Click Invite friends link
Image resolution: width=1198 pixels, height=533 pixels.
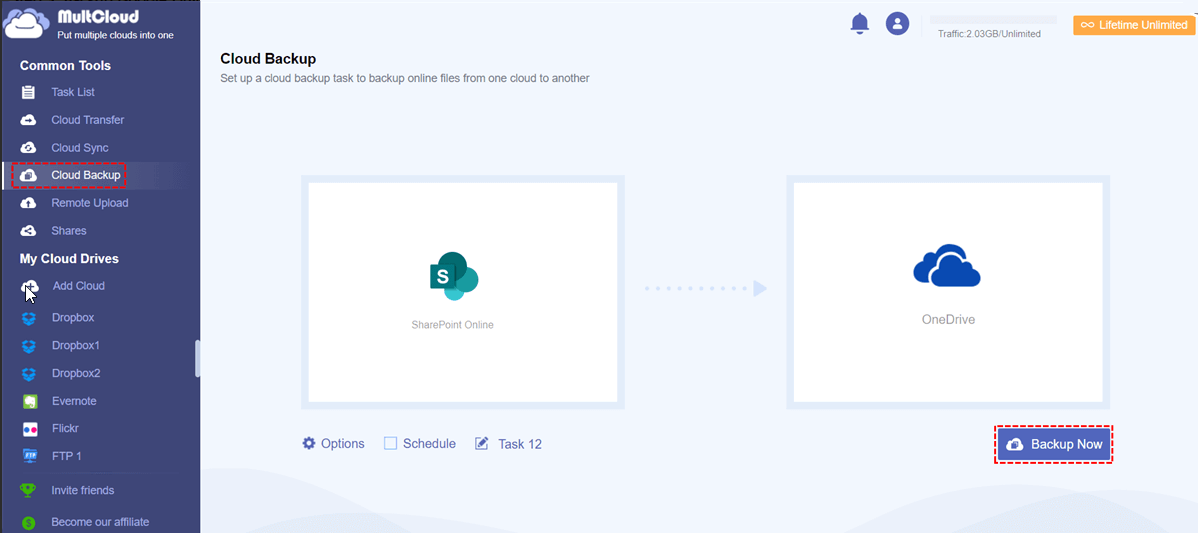point(83,490)
